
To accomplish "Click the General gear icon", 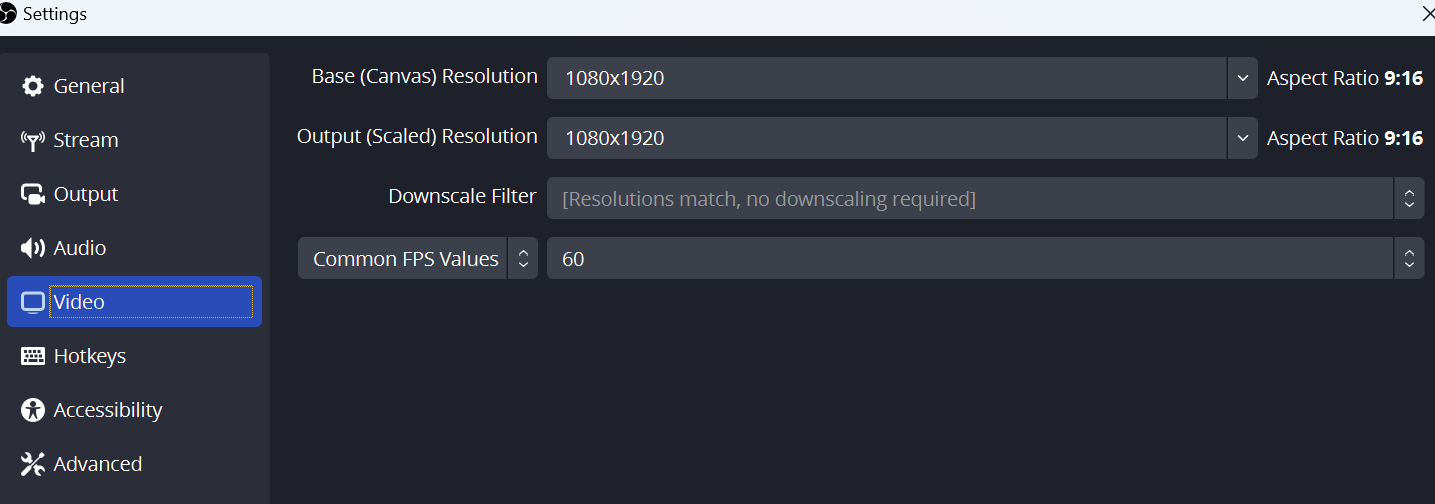I will click(x=33, y=86).
